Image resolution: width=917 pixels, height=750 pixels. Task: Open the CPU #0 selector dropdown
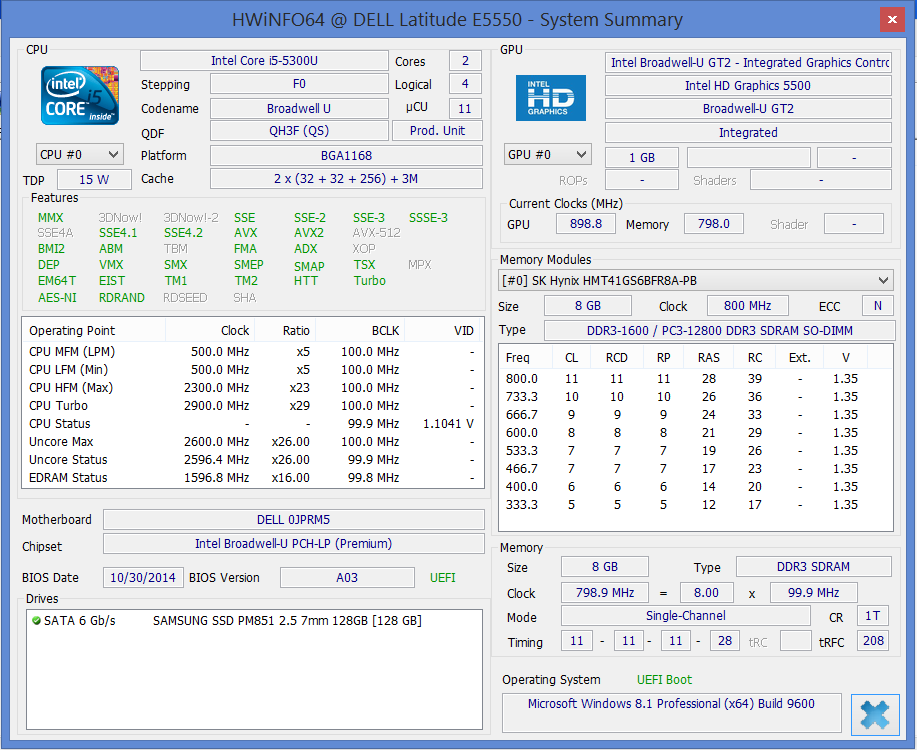(x=80, y=154)
